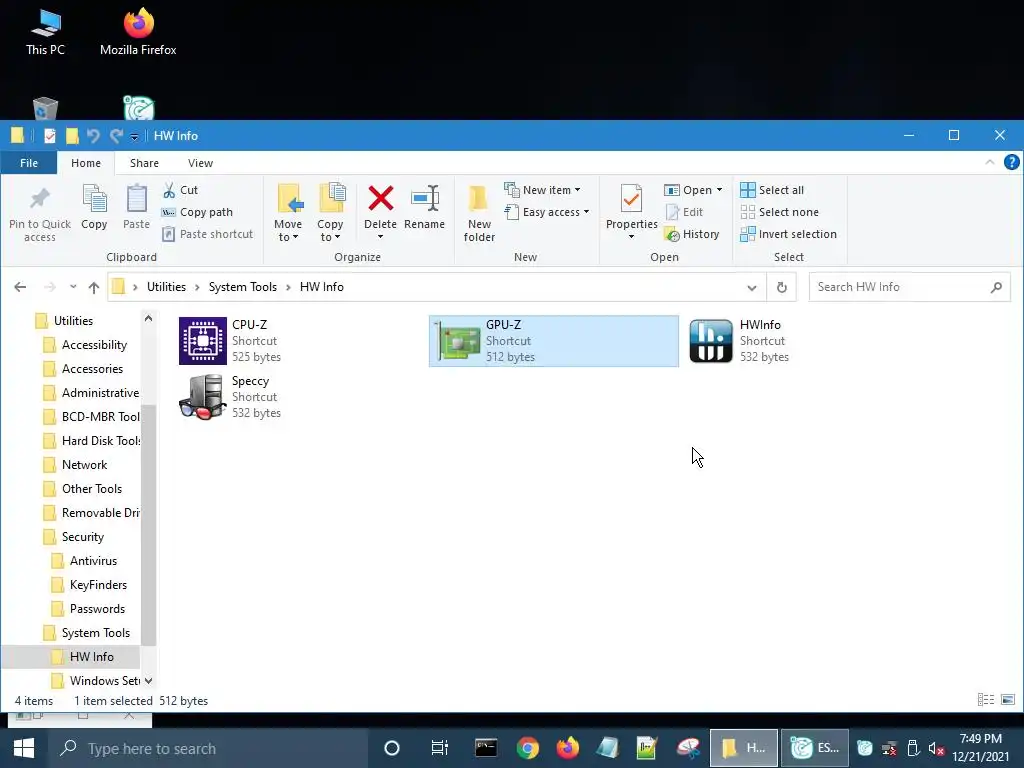This screenshot has width=1024, height=768.
Task: Click the Cortana circle on taskbar
Action: (x=392, y=748)
